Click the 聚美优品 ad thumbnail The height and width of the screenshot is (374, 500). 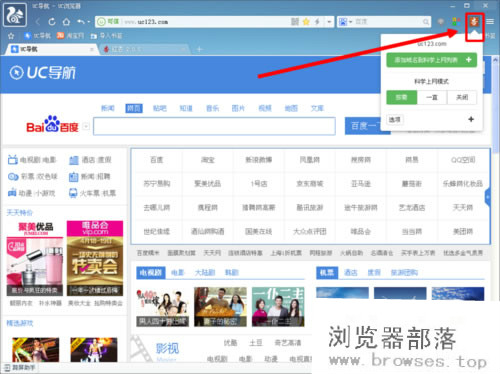pyautogui.click(x=35, y=258)
